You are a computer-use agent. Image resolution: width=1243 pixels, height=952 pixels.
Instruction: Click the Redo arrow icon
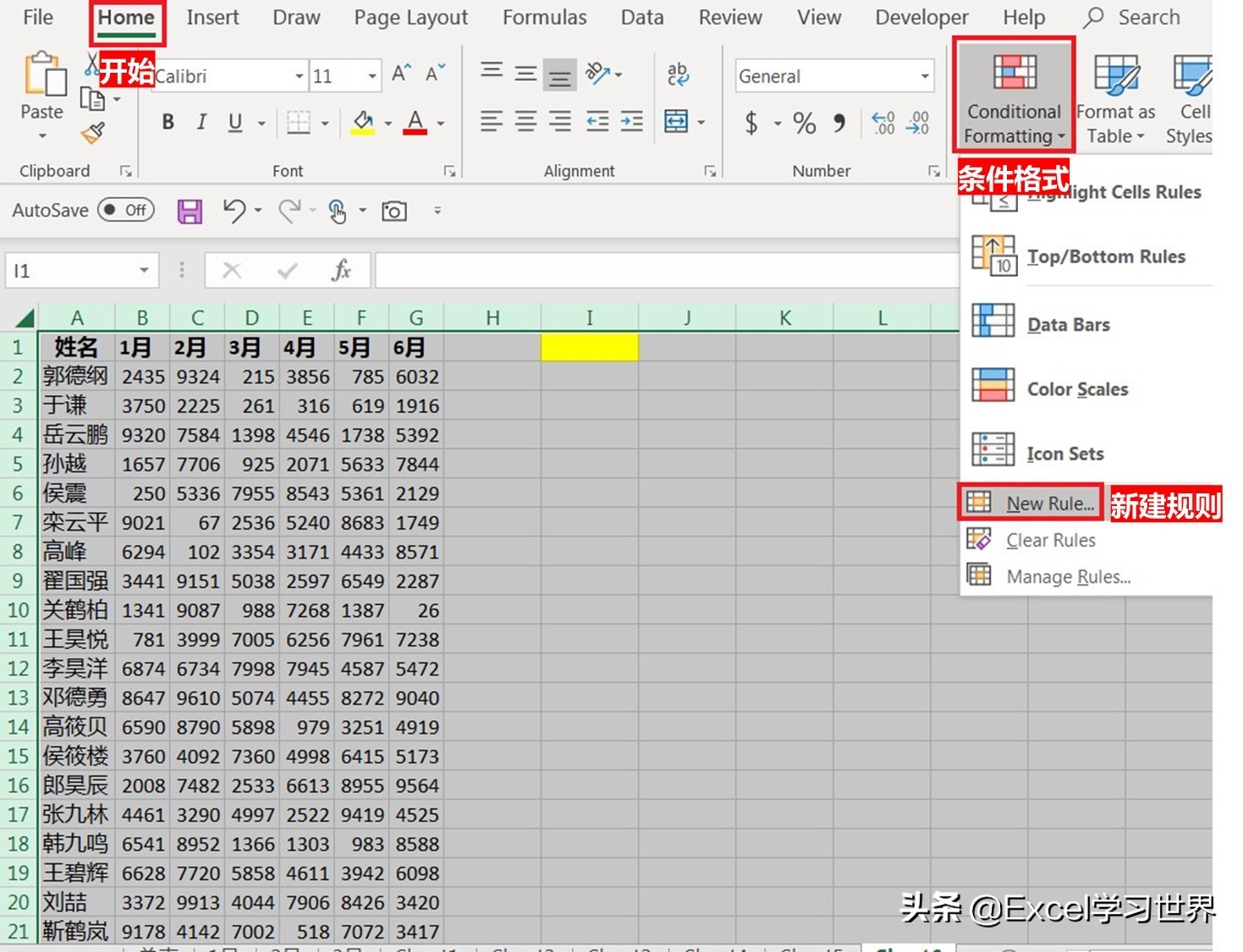[x=289, y=210]
